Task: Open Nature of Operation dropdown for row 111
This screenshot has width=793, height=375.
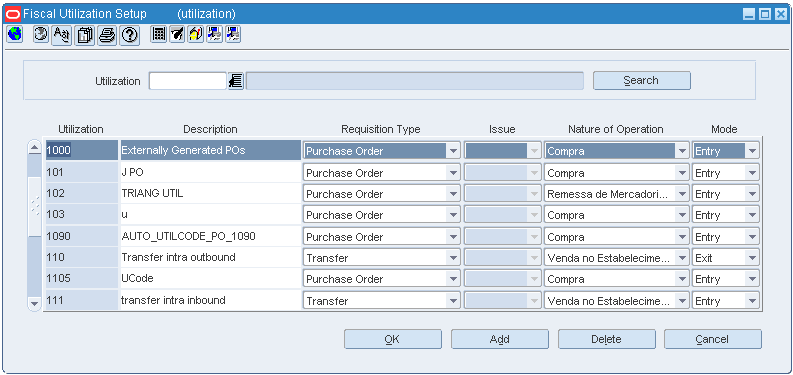Action: [x=682, y=301]
